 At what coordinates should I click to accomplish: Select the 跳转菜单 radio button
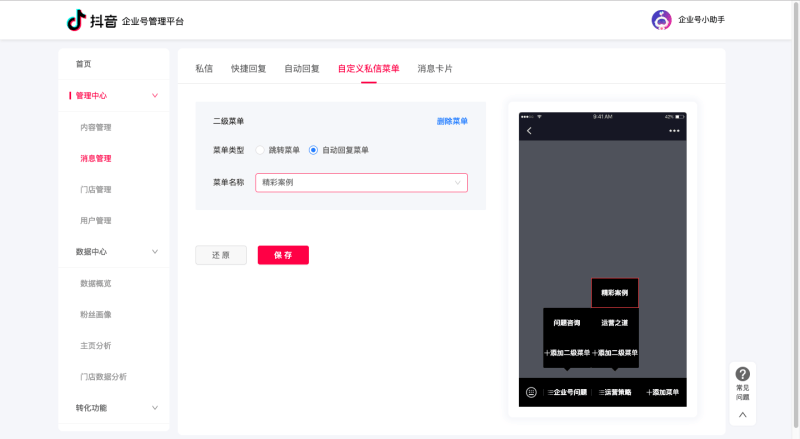260,150
